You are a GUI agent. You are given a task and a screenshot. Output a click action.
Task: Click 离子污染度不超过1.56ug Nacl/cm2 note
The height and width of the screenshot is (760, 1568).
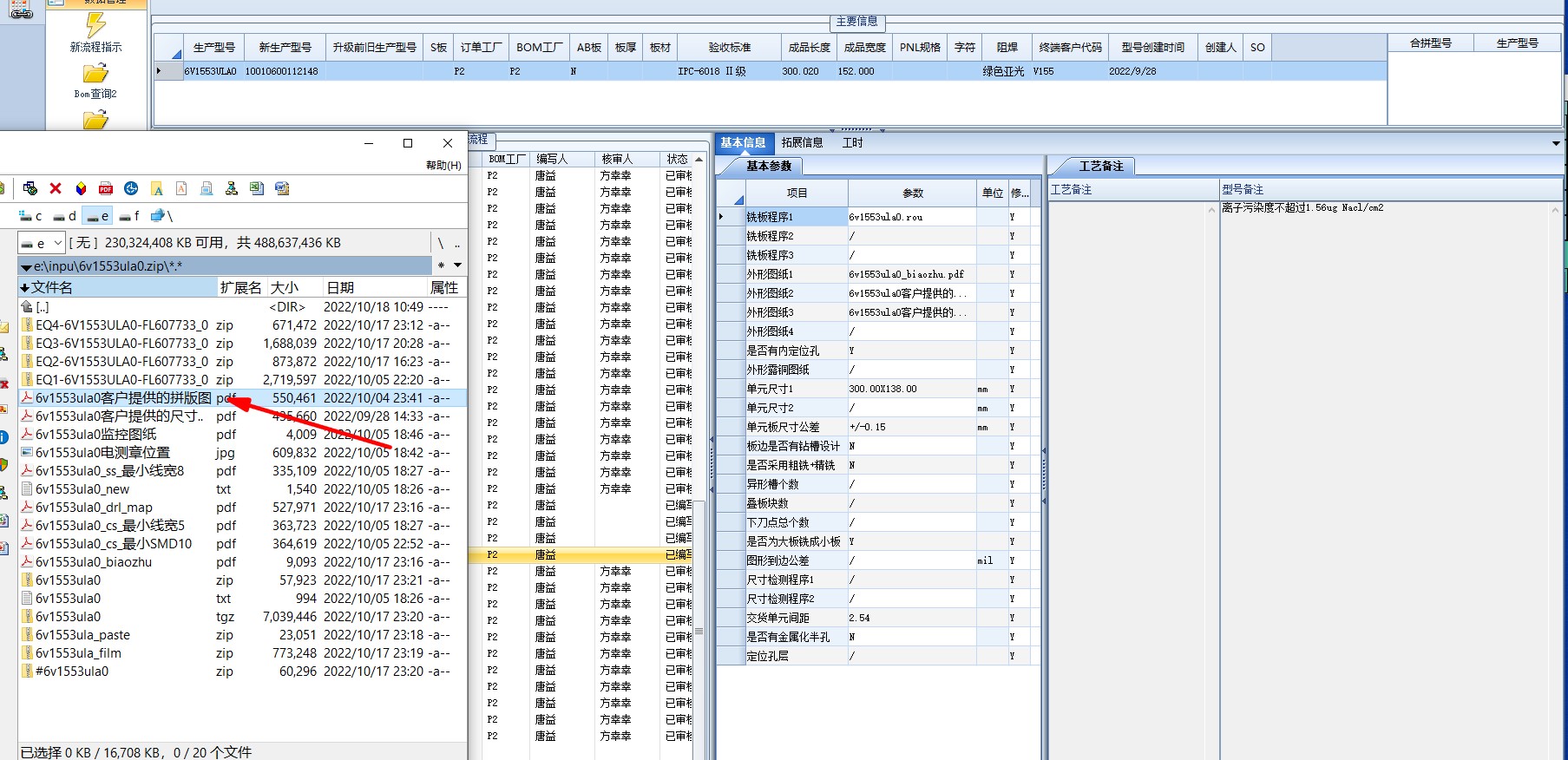pyautogui.click(x=1302, y=208)
